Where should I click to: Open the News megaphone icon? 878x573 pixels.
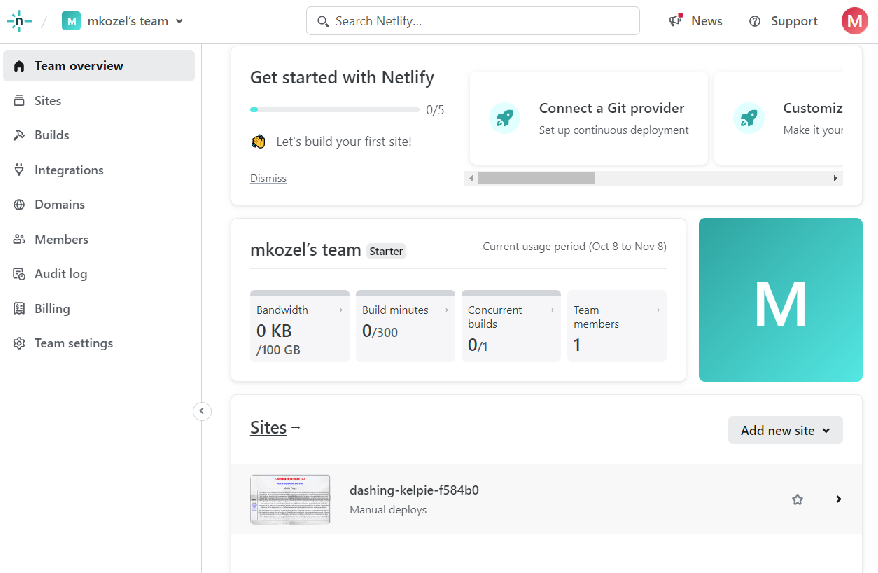coord(676,21)
